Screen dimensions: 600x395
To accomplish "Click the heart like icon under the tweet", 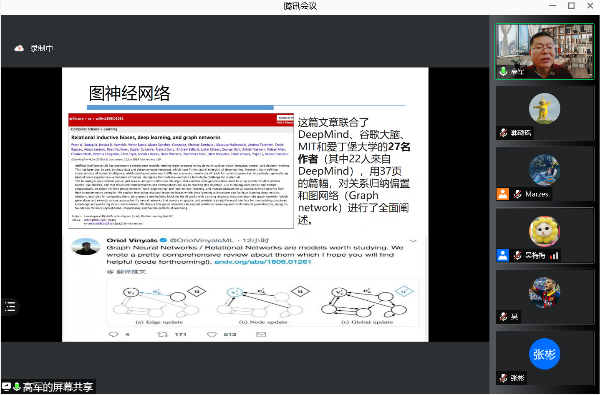I will point(212,335).
